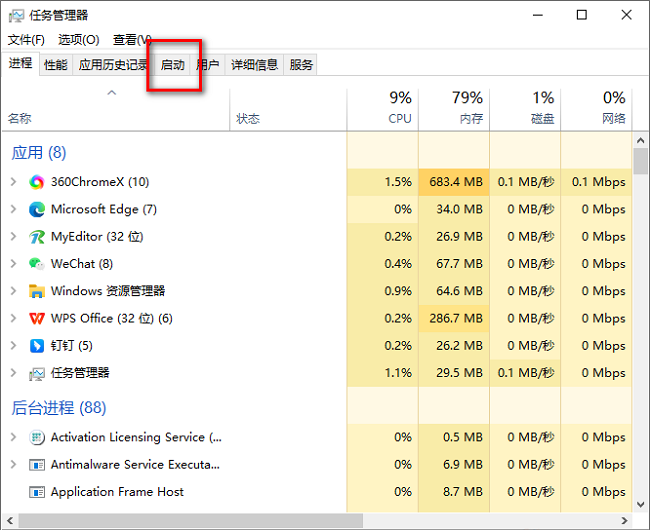Click the MyEditor app icon
This screenshot has height=530, width=650.
click(x=36, y=237)
